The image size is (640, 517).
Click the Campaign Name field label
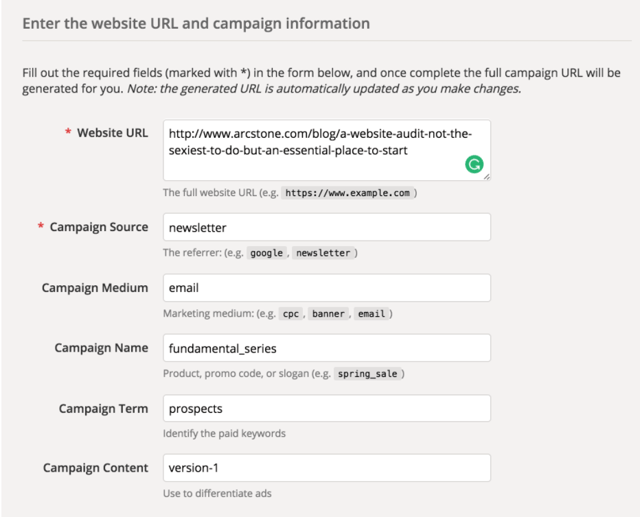coord(101,348)
